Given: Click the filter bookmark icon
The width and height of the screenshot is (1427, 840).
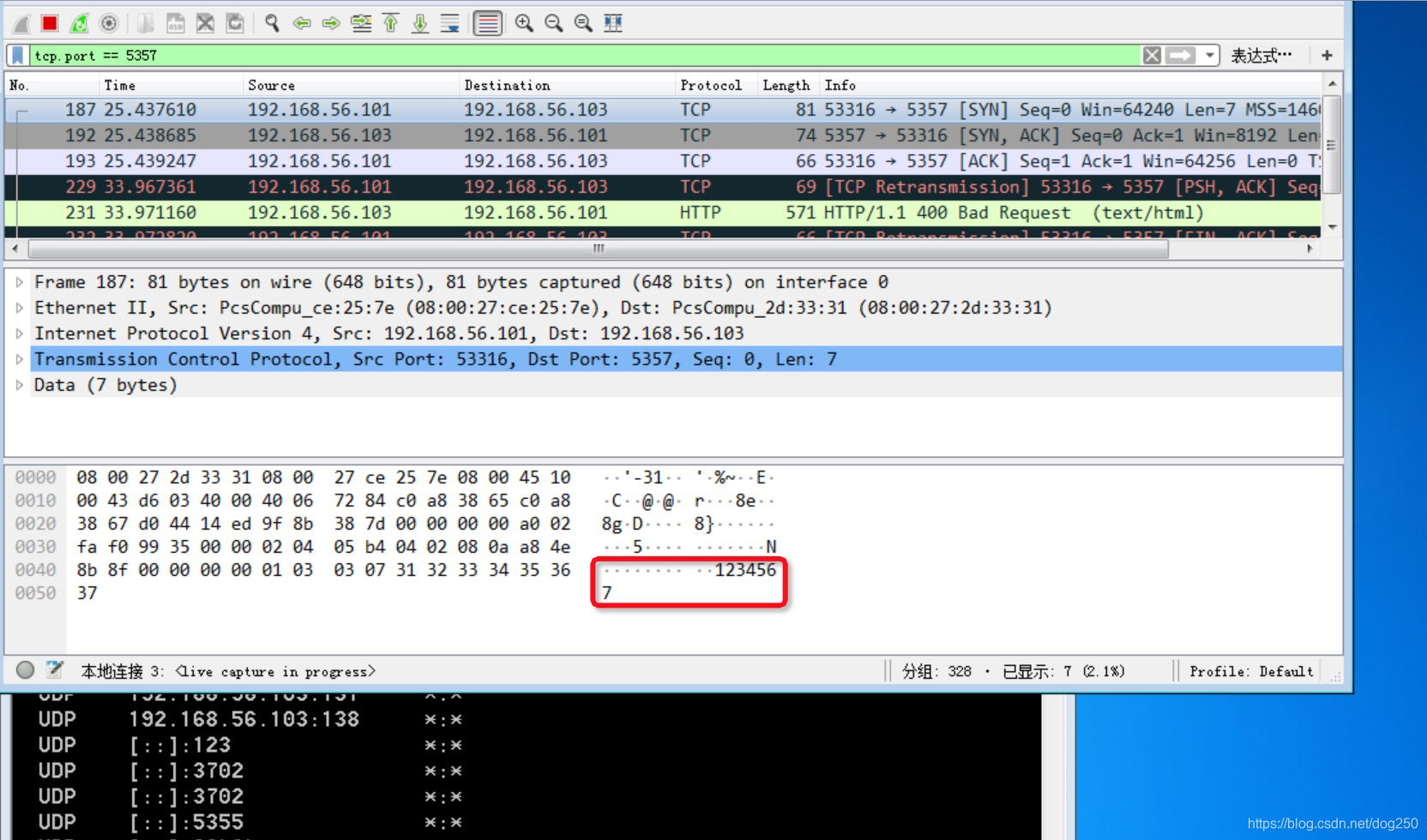Looking at the screenshot, I should tap(16, 55).
